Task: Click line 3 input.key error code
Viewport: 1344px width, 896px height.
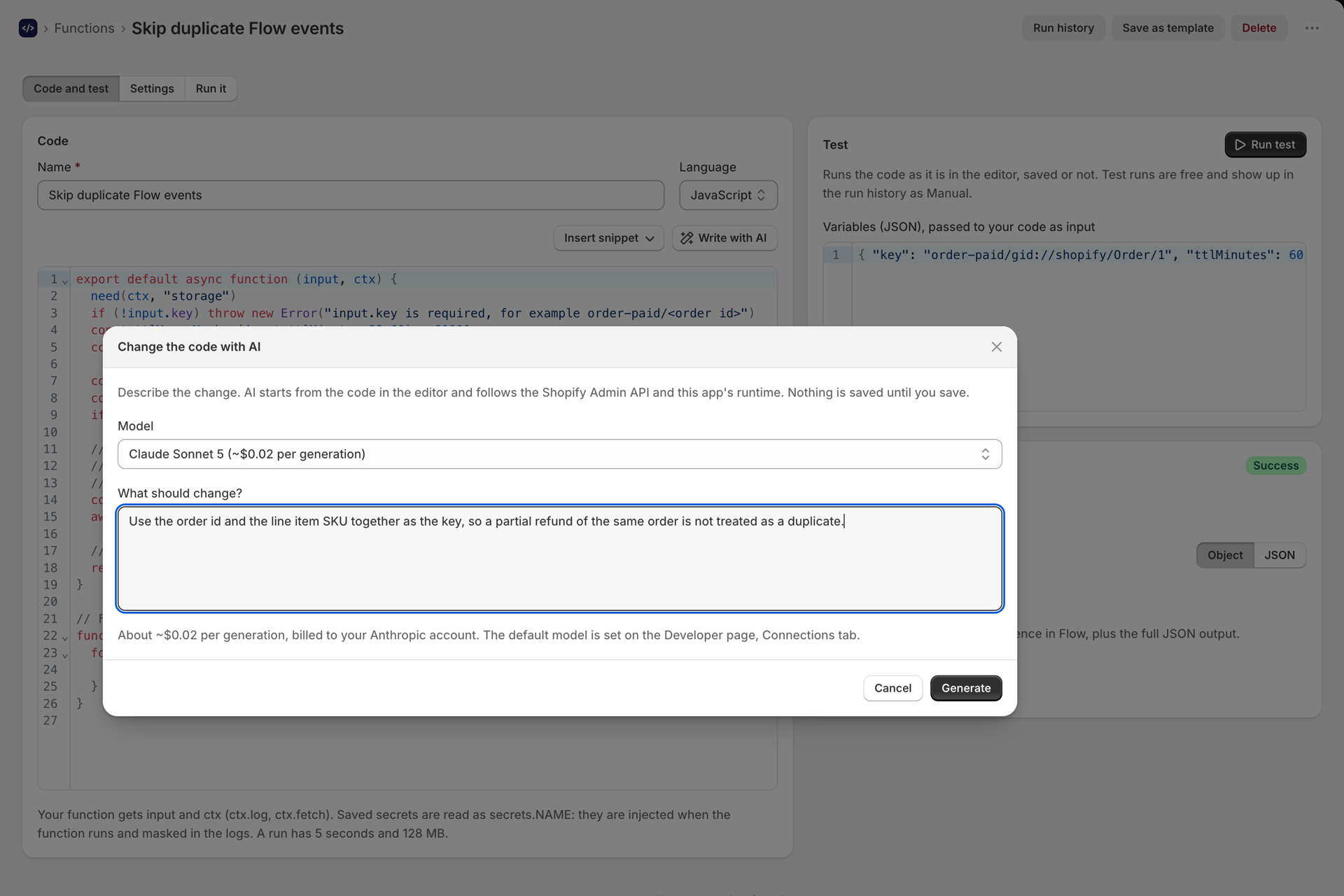Action: pyautogui.click(x=422, y=314)
